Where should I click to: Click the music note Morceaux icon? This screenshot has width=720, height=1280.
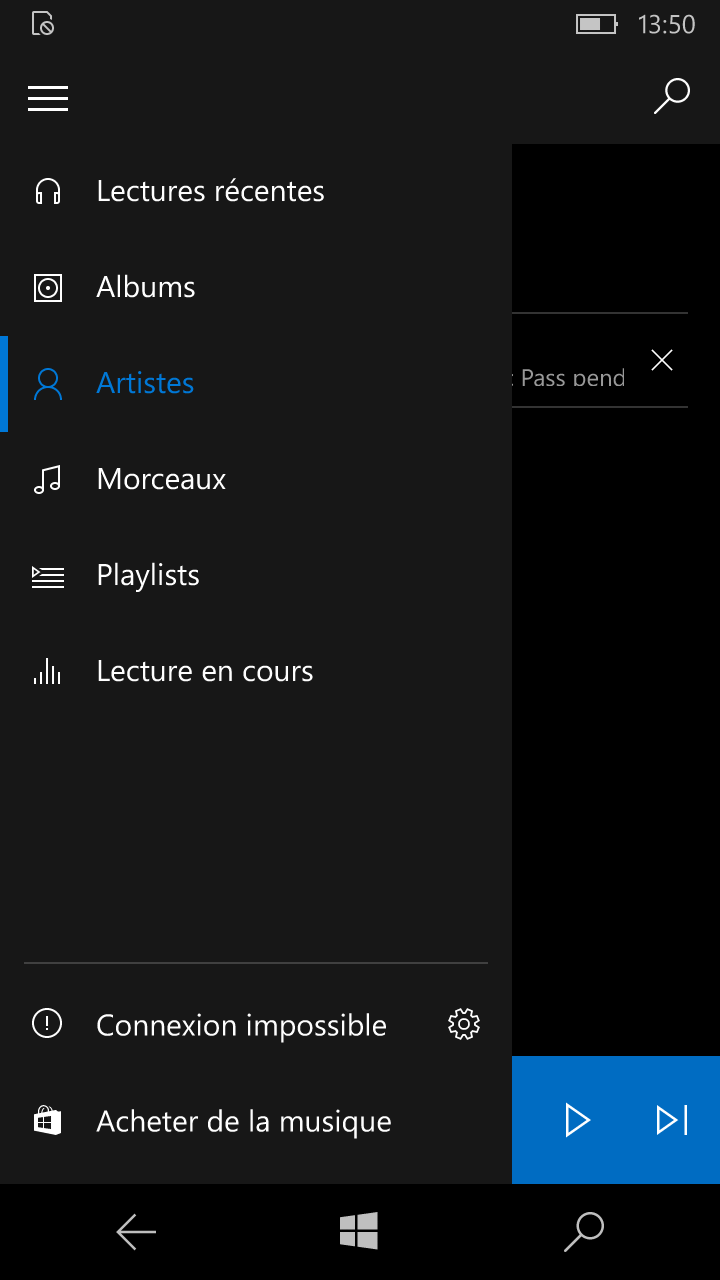pos(48,480)
